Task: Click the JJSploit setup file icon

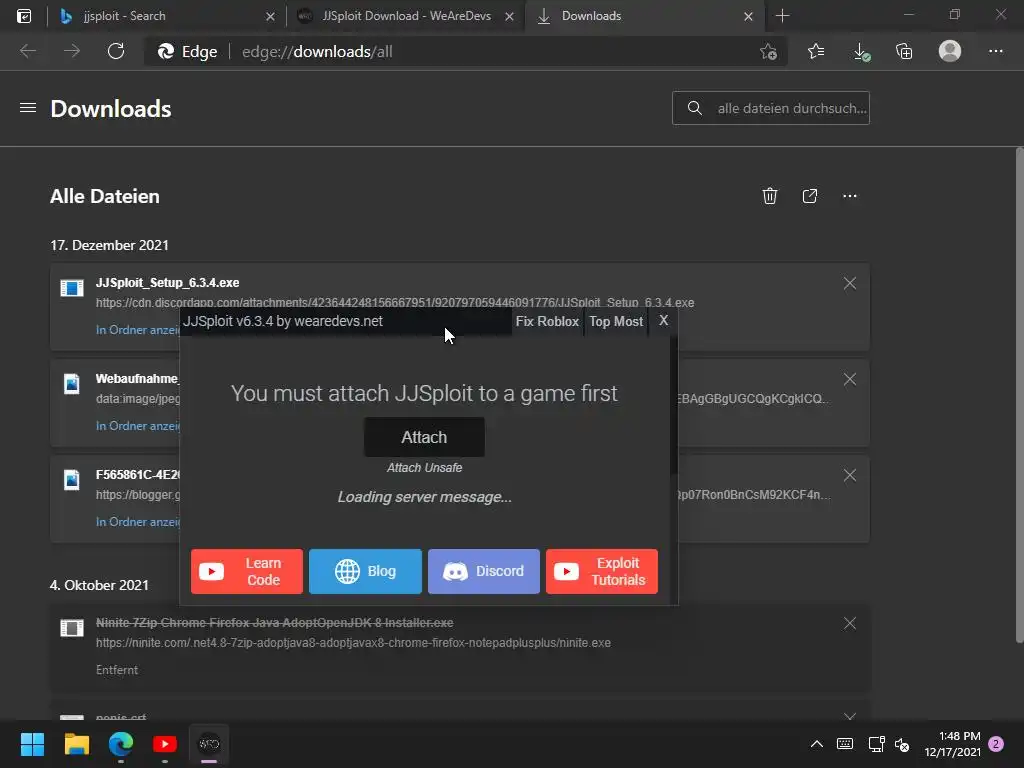Action: click(72, 288)
